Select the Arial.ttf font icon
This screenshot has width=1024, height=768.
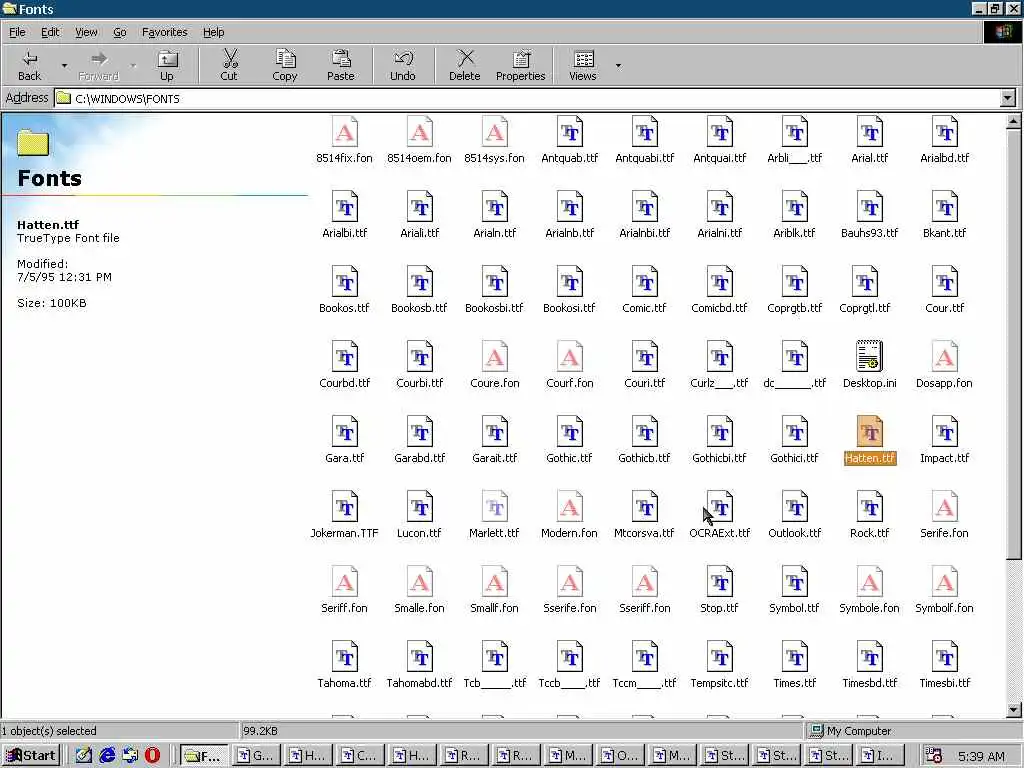870,132
